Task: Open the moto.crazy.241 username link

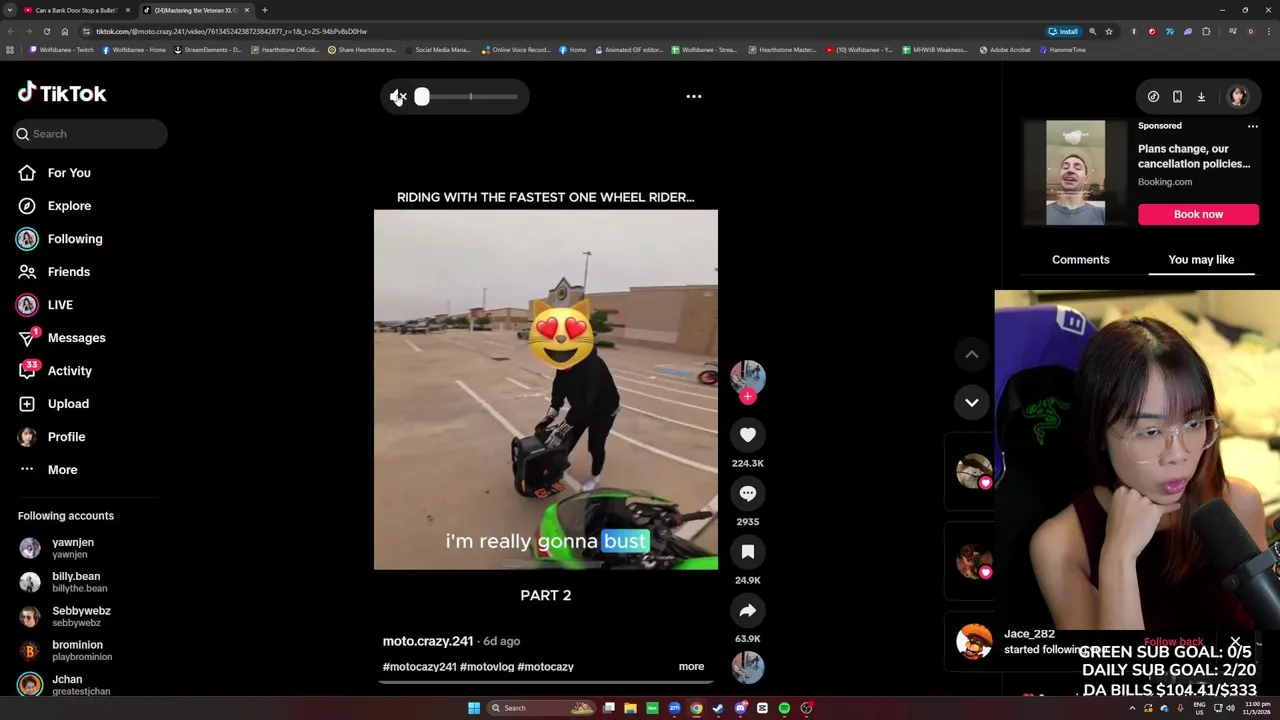Action: tap(428, 641)
